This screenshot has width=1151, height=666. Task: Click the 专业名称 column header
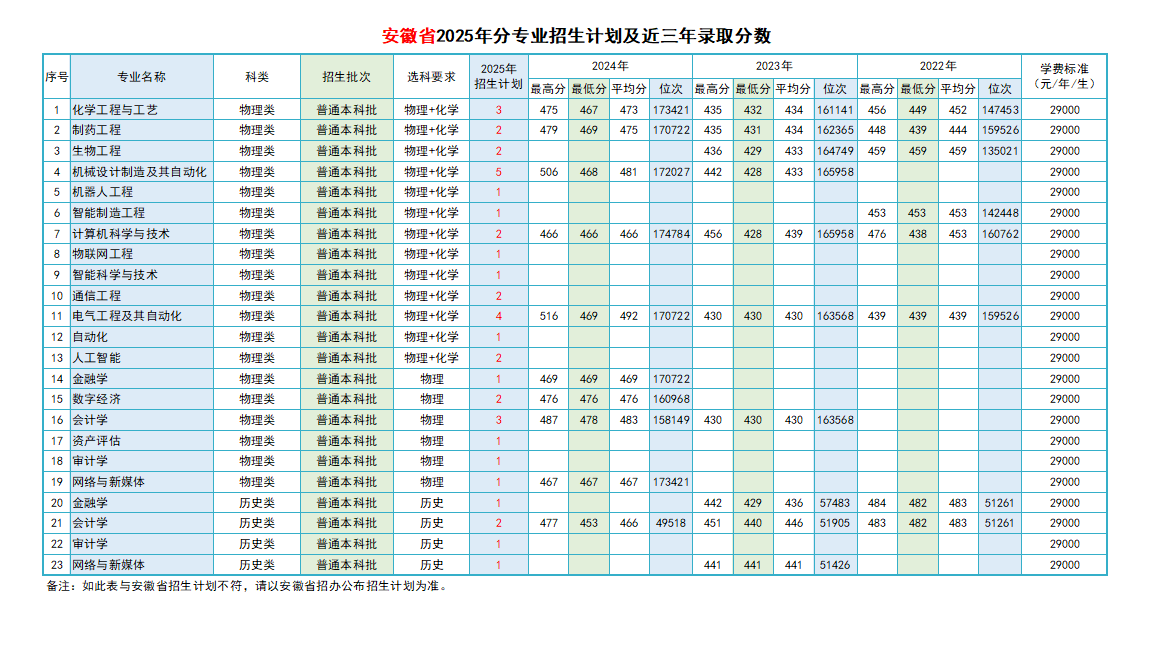pos(141,77)
